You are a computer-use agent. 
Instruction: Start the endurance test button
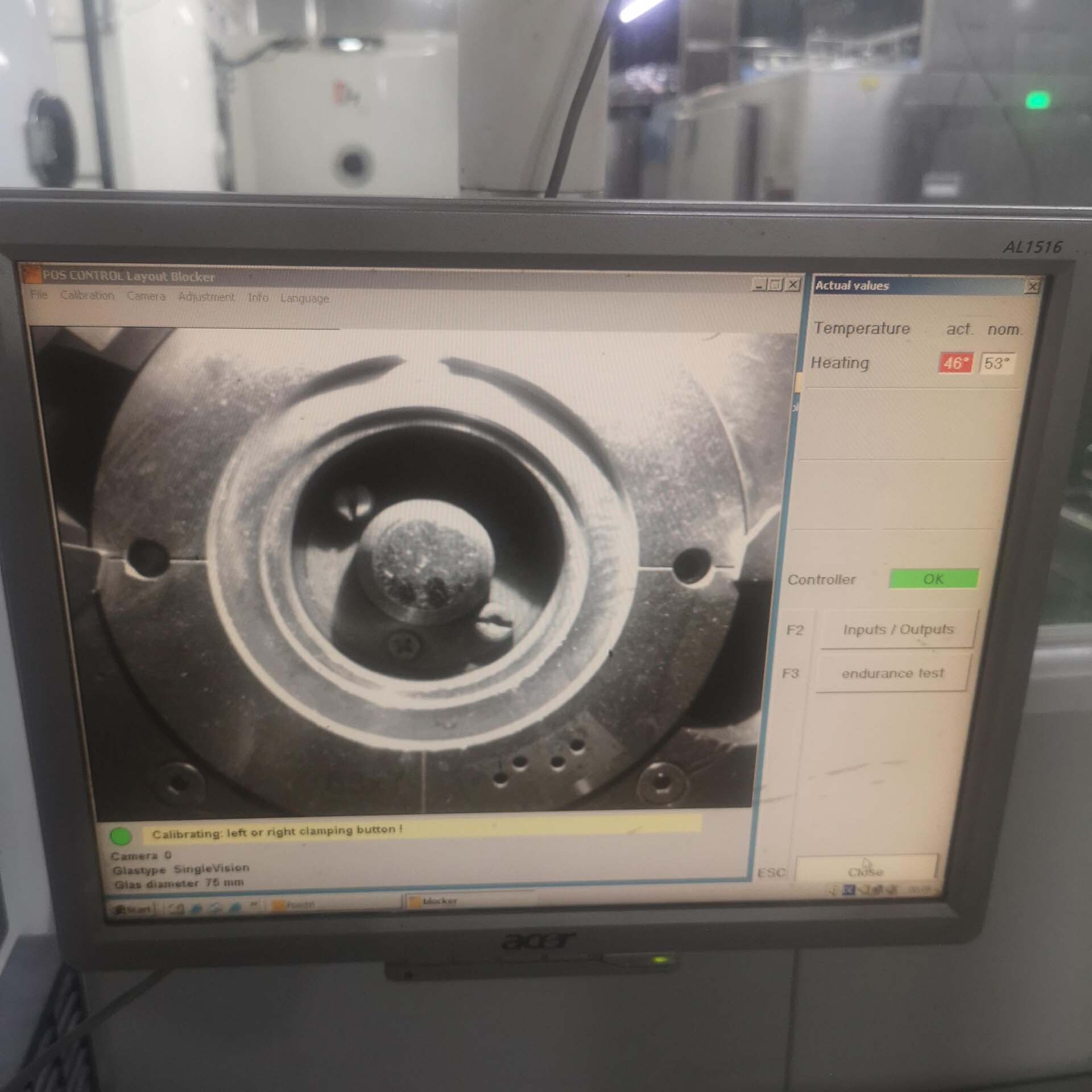tap(892, 673)
